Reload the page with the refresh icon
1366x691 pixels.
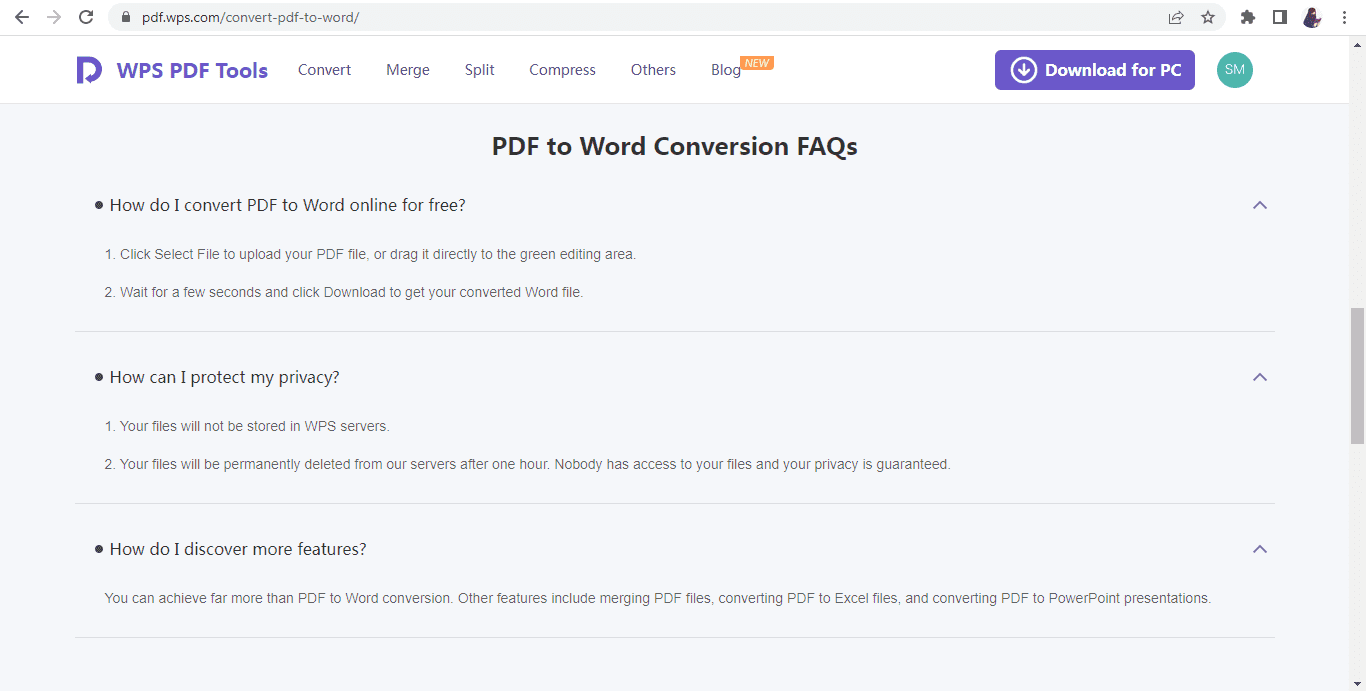[86, 17]
